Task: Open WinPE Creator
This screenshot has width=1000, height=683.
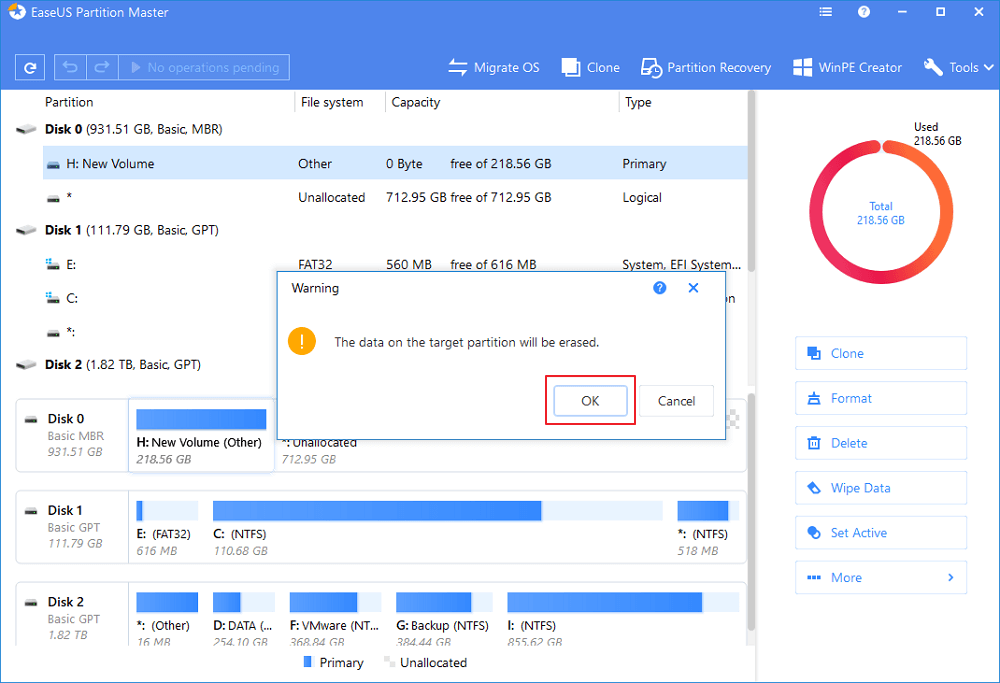Action: tap(847, 68)
